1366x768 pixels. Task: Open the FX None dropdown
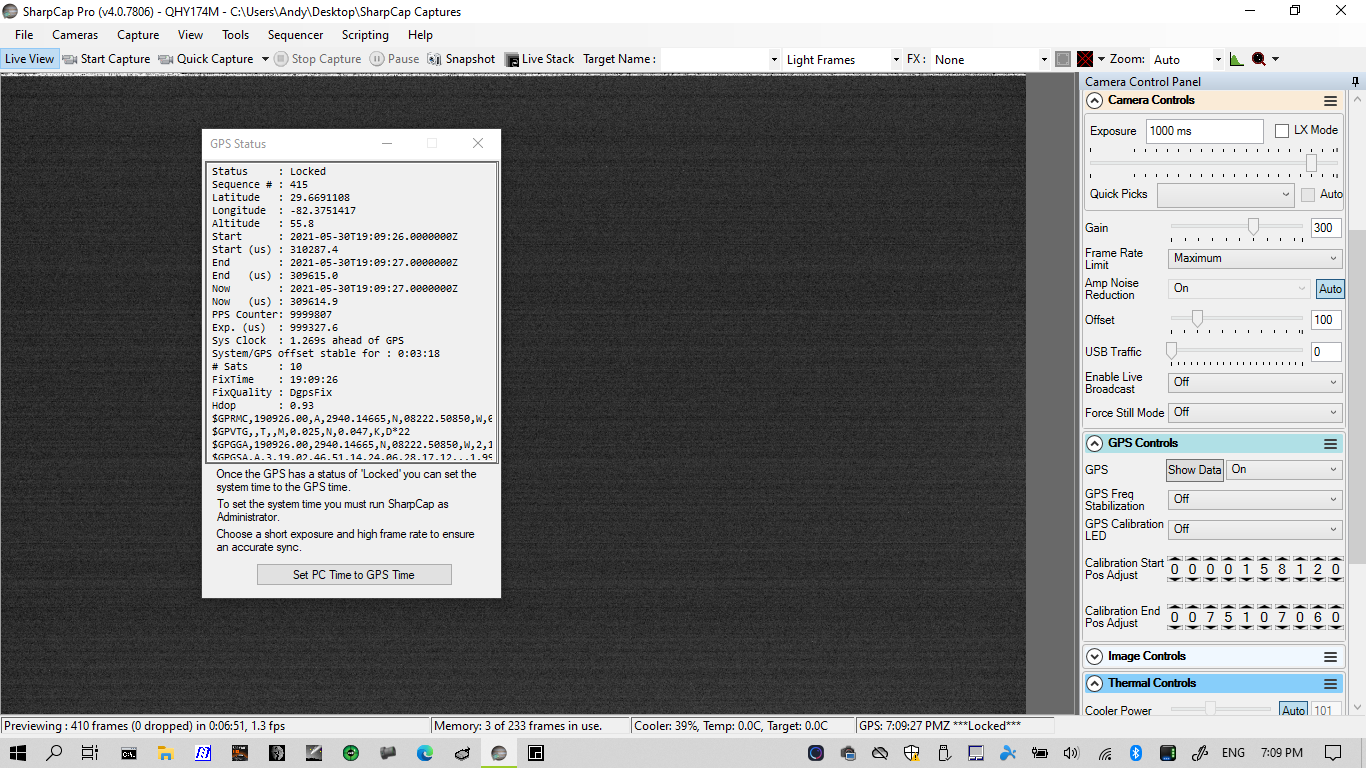tap(1044, 60)
